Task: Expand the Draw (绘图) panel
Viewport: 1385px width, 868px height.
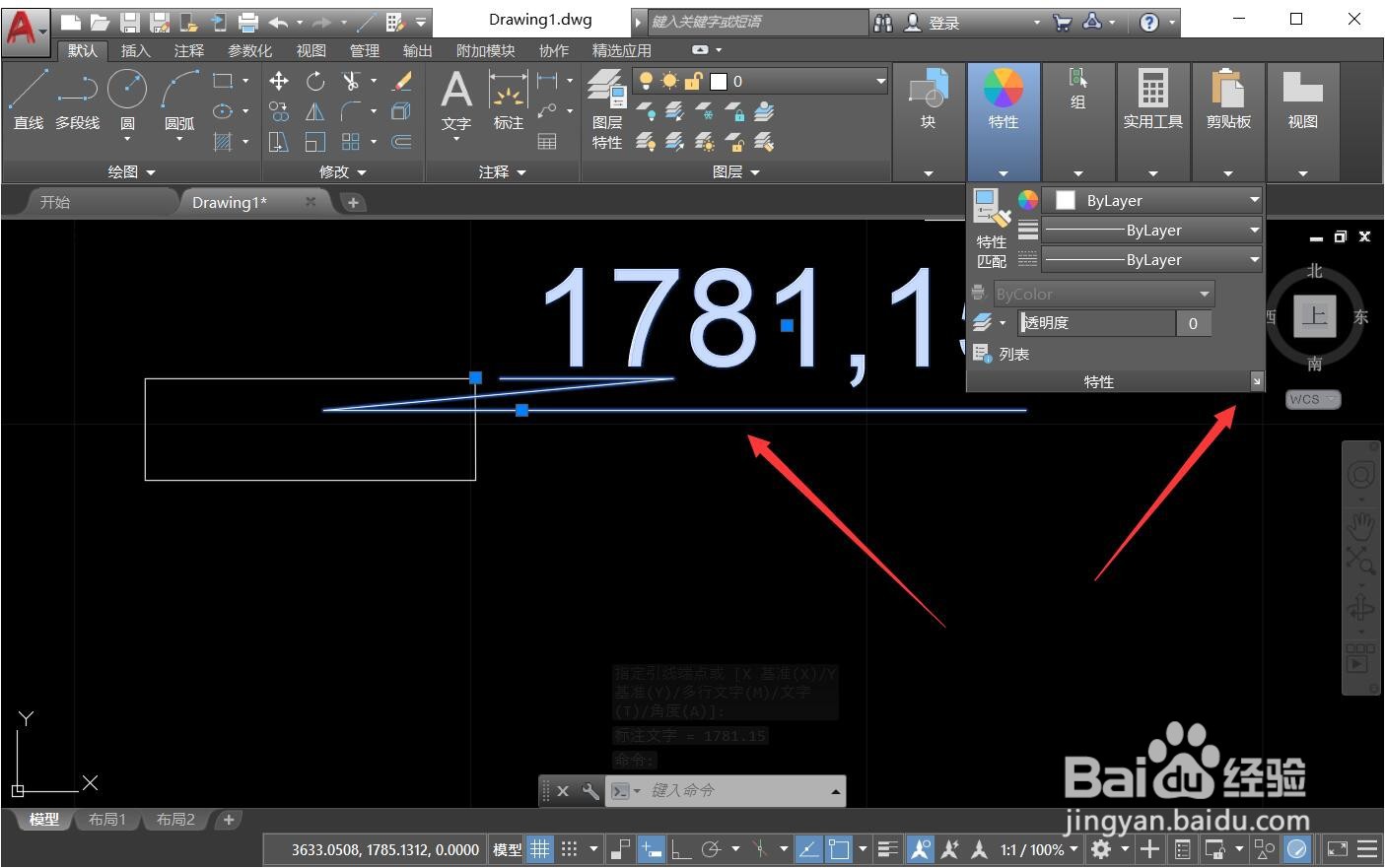Action: (132, 171)
